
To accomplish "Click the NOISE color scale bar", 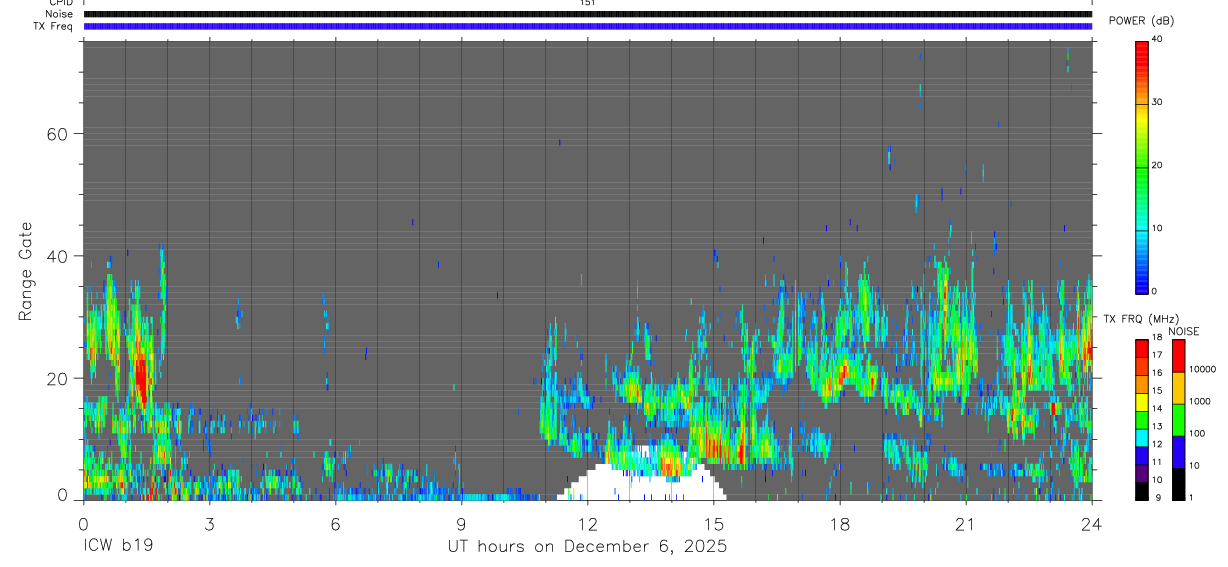I will click(1178, 419).
